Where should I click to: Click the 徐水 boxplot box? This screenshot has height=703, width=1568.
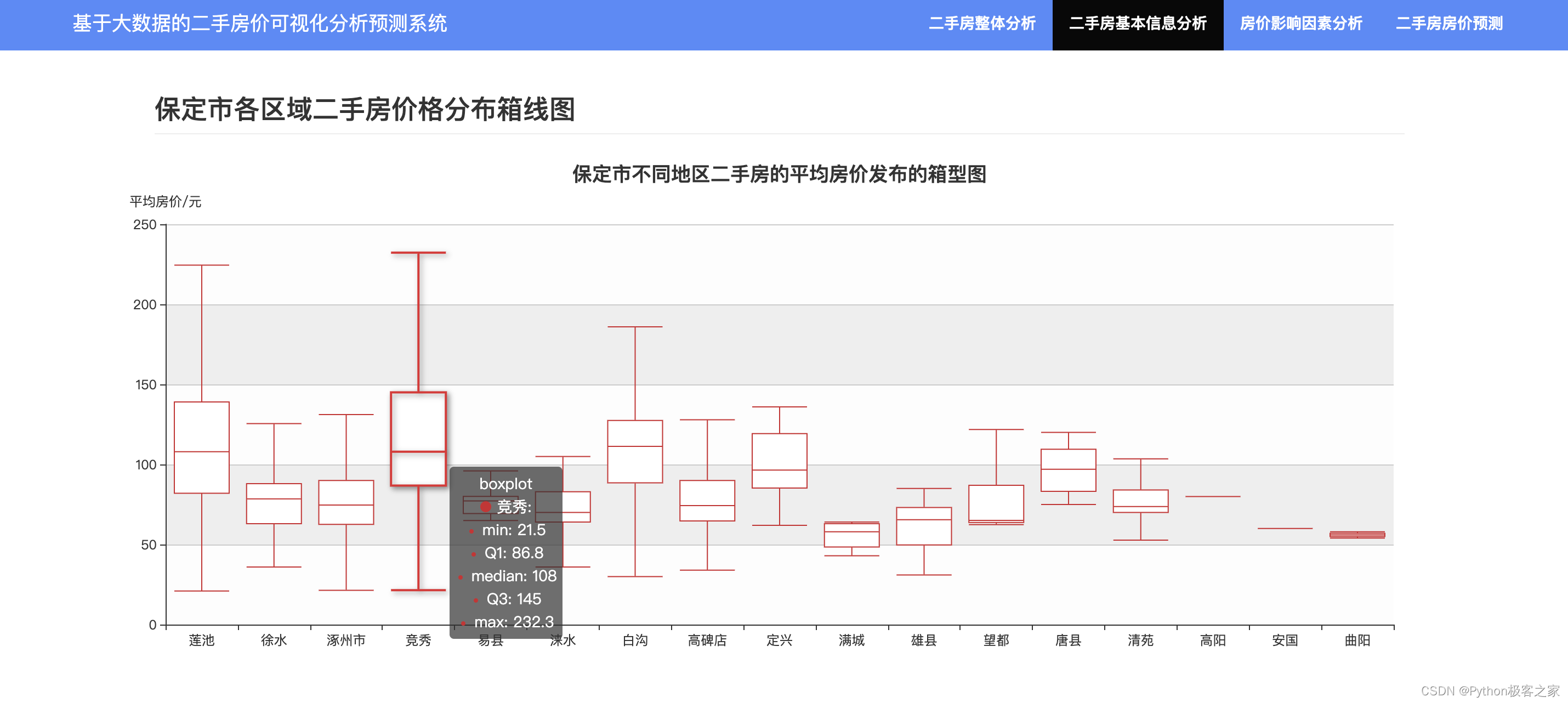pyautogui.click(x=274, y=503)
